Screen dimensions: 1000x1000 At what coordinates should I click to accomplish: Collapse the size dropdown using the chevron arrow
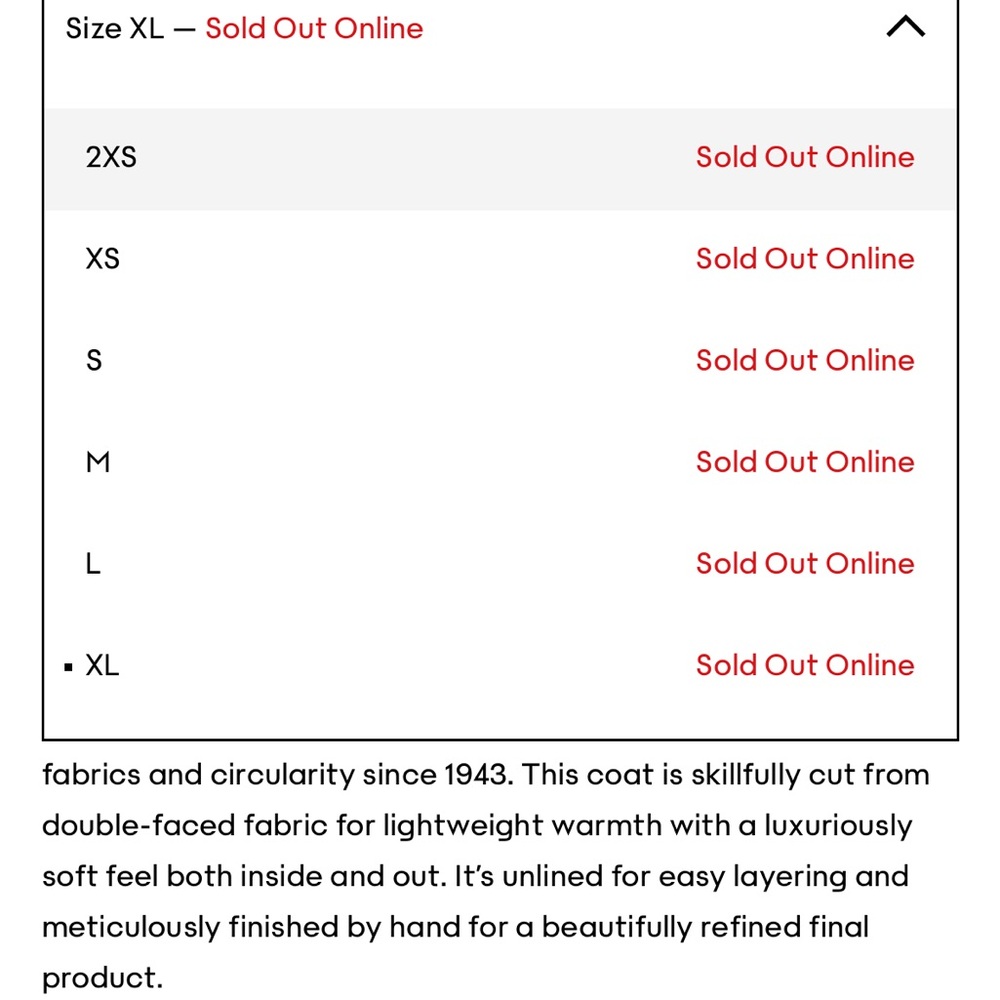coord(906,27)
